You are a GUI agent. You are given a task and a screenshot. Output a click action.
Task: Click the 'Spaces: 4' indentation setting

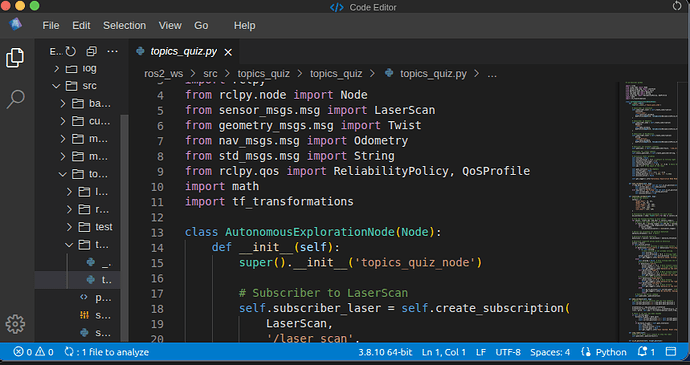(x=550, y=352)
